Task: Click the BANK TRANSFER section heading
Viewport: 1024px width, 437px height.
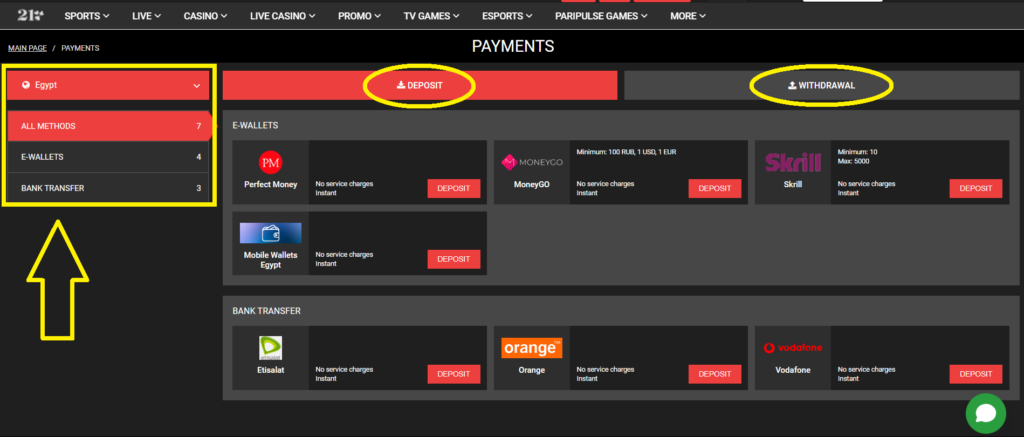Action: 266,311
